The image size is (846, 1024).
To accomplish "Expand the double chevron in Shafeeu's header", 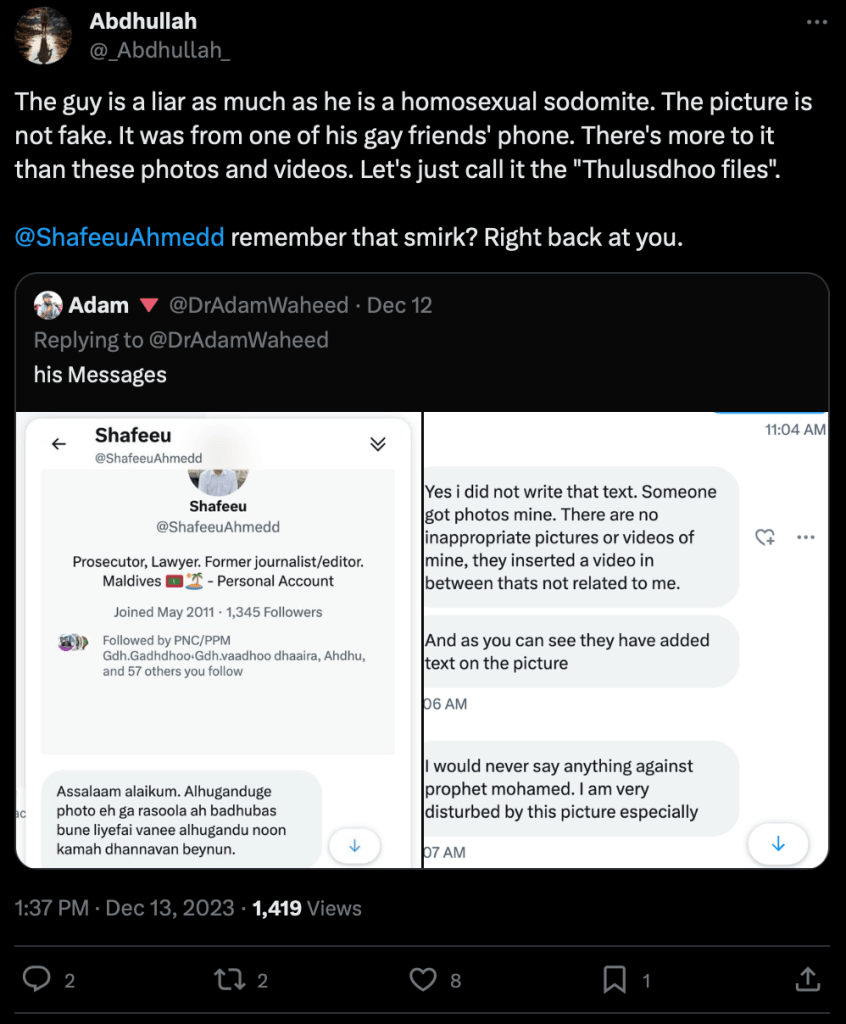I will (x=378, y=444).
